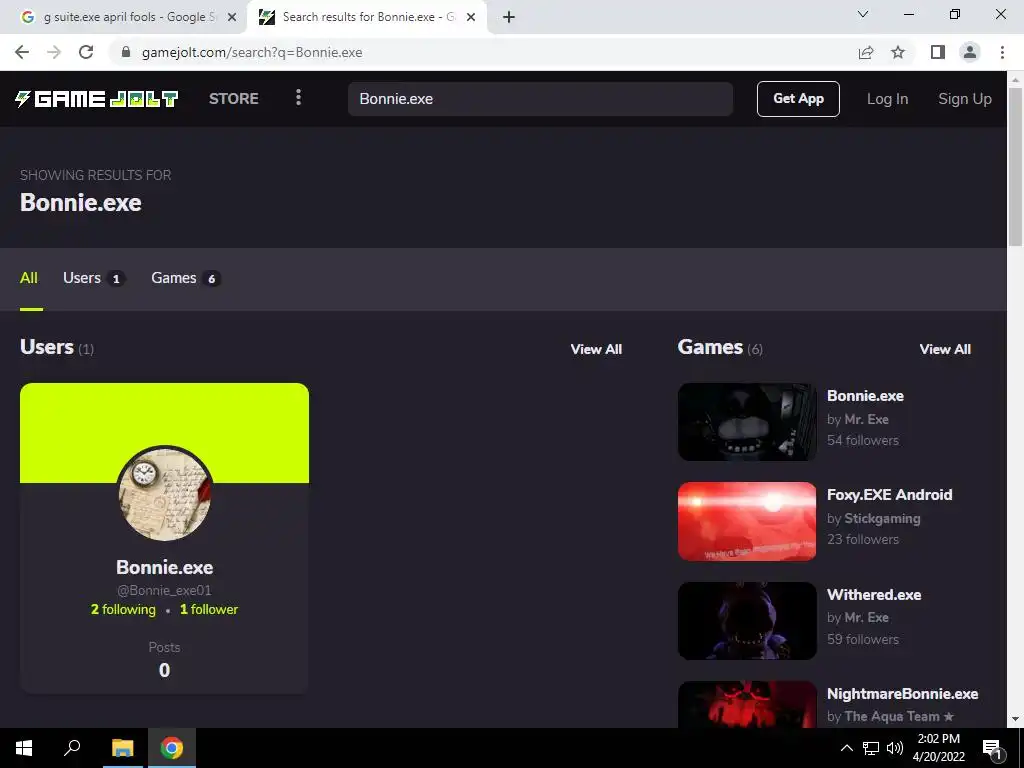Open the Bonnie.exe user avatar
Viewport: 1024px width, 768px height.
(x=165, y=494)
